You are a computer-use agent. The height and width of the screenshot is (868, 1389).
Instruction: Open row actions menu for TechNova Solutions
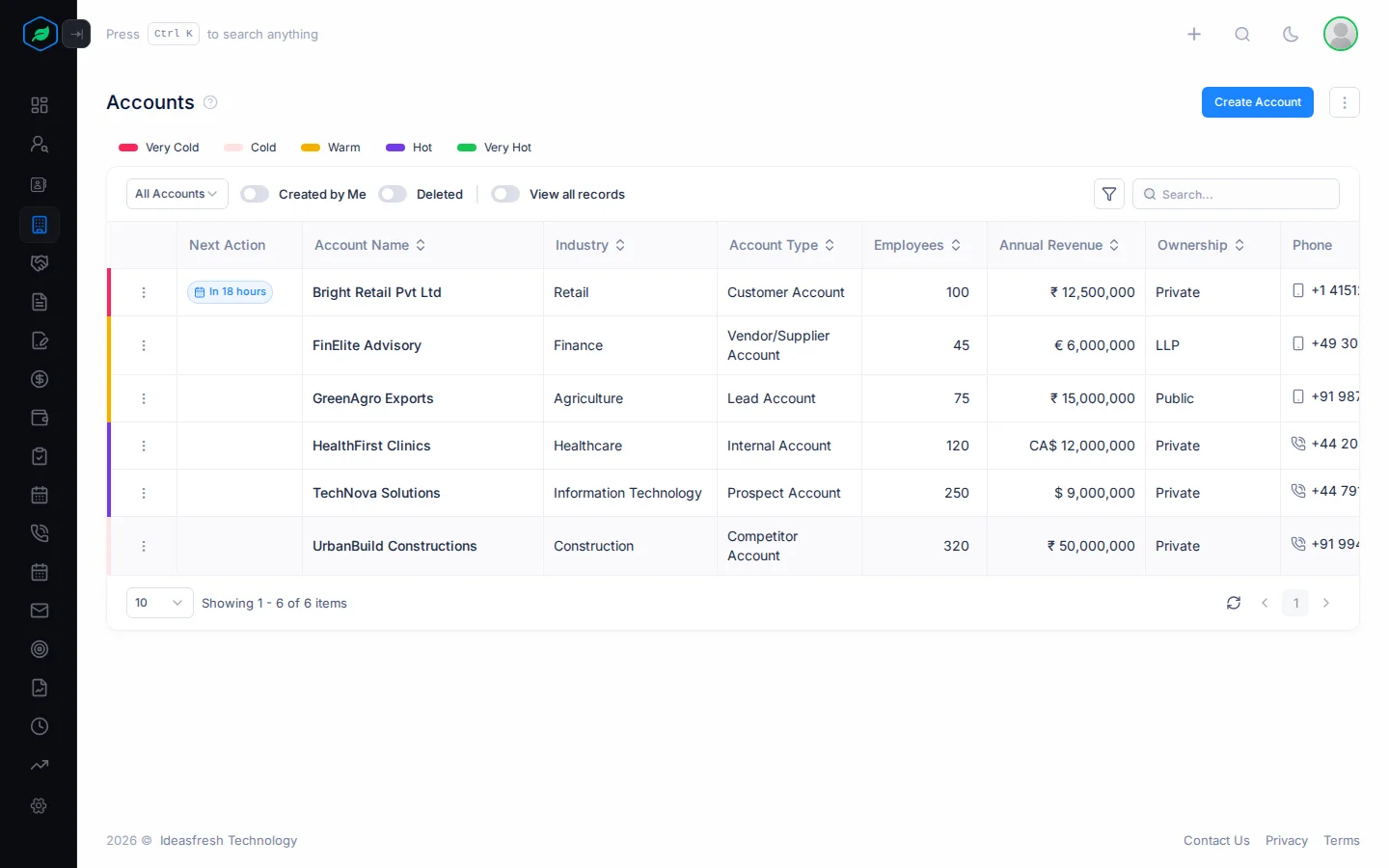[x=144, y=493]
